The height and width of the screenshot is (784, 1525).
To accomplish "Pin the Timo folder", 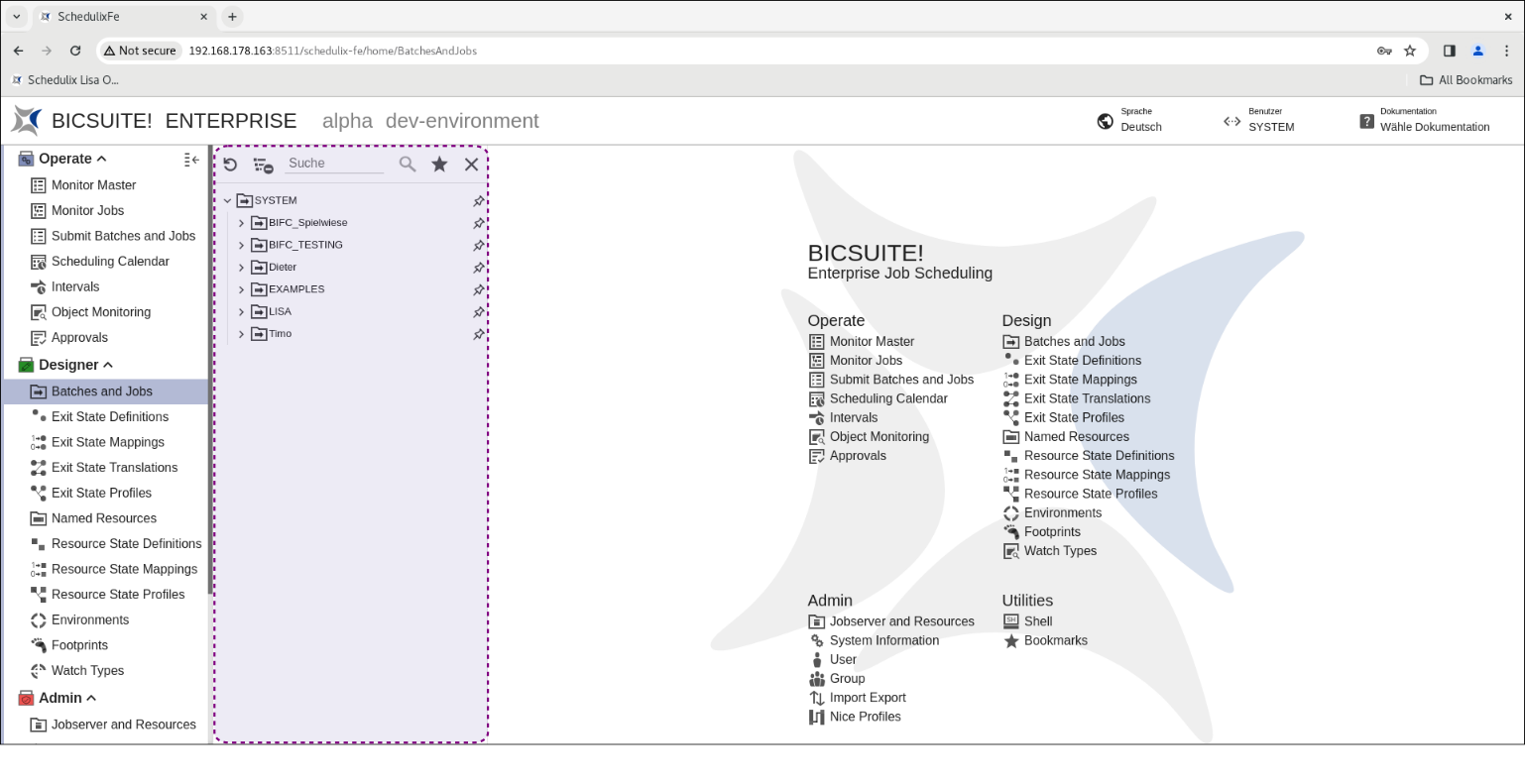I will coord(478,335).
